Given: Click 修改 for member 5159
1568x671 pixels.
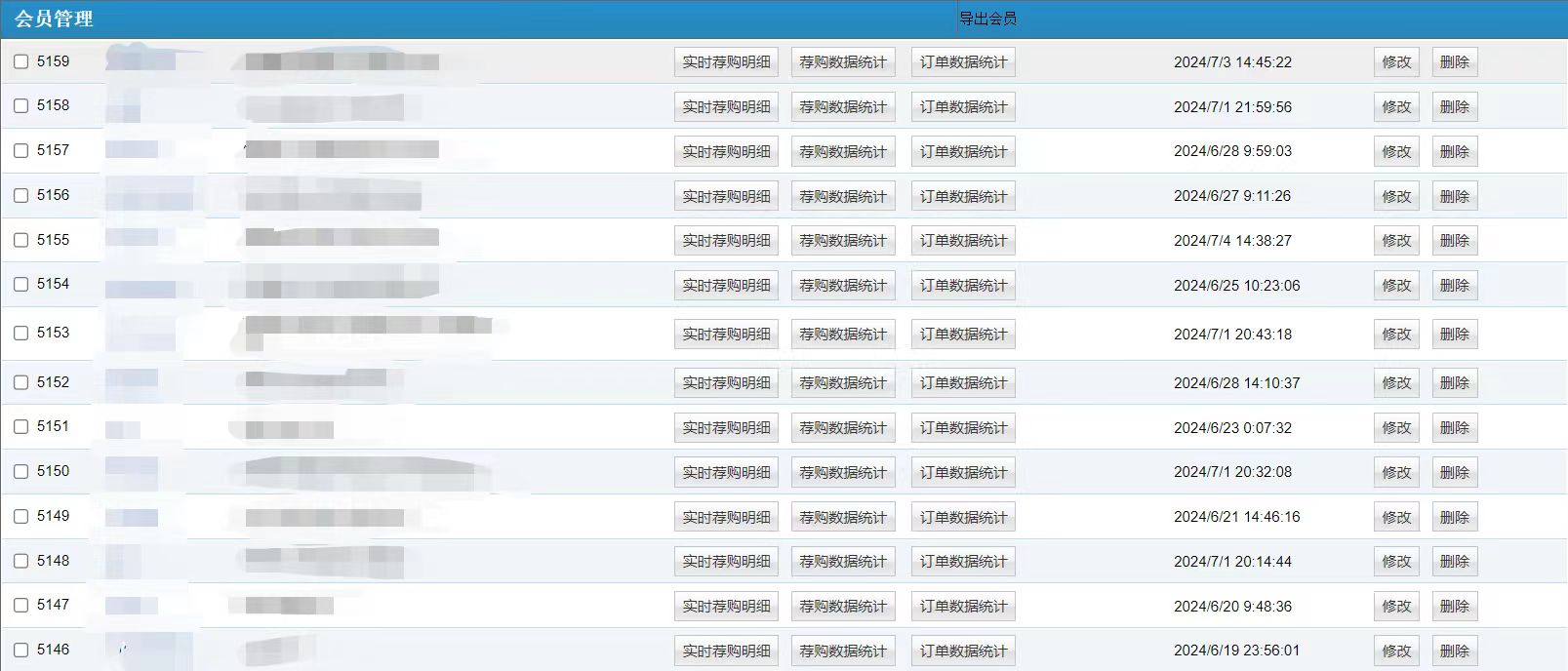Looking at the screenshot, I should tap(1396, 62).
